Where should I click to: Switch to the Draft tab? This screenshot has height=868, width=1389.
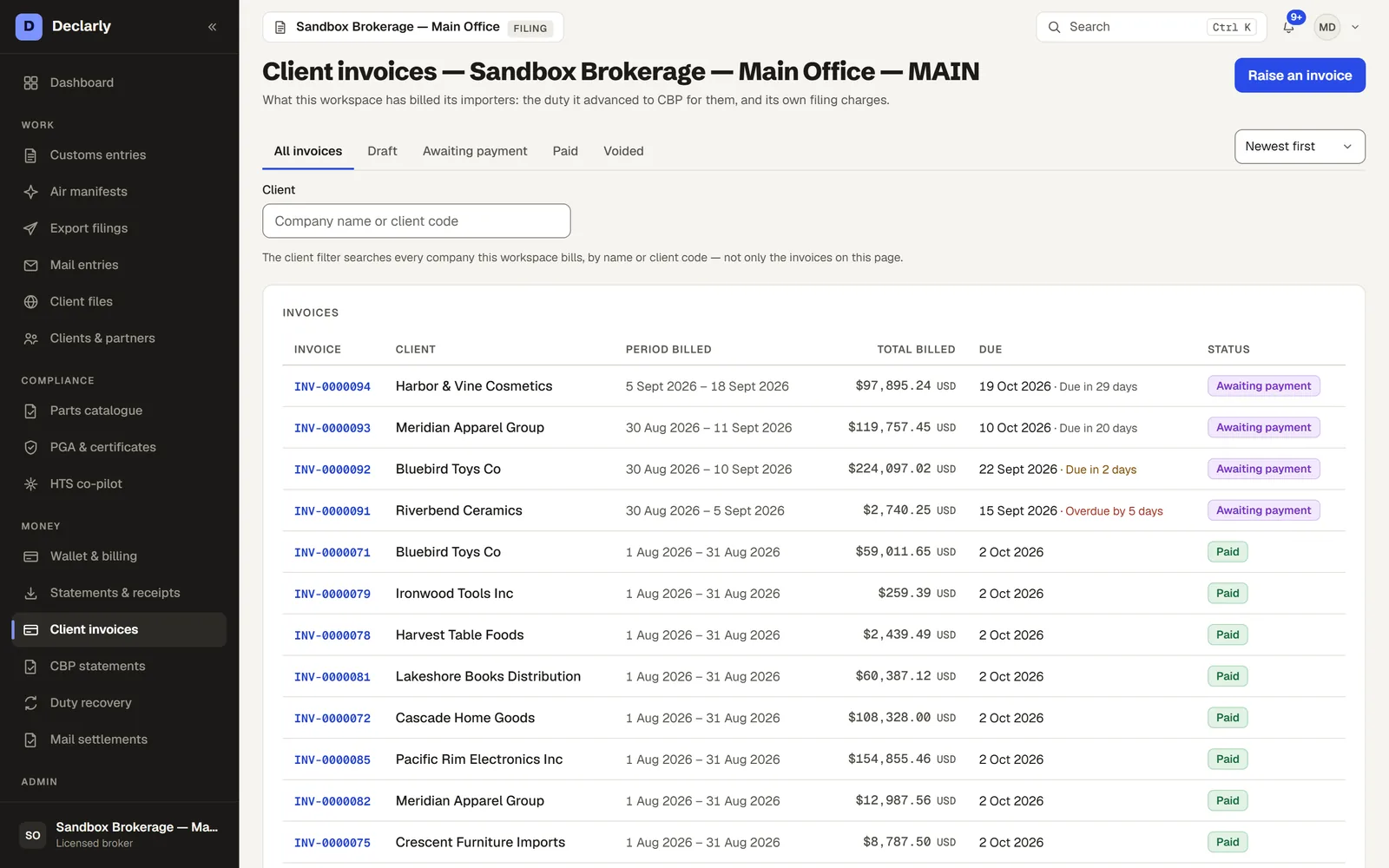coord(382,151)
